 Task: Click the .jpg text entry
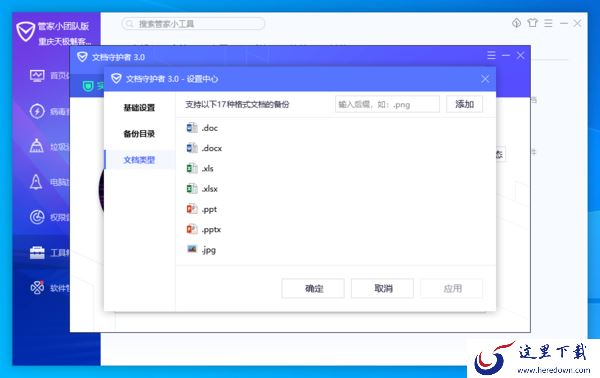[209, 250]
